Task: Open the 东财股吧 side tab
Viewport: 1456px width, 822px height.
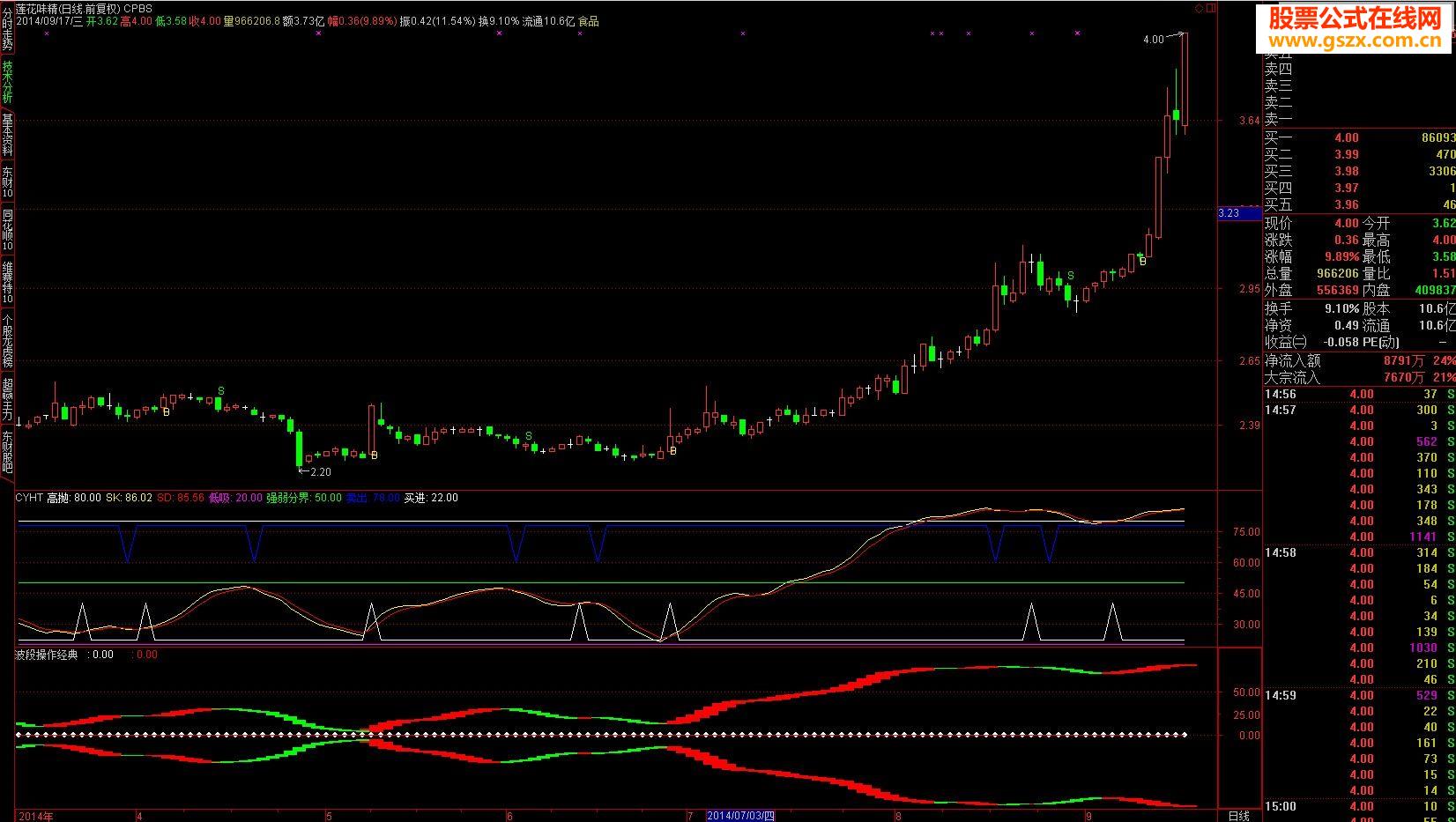Action: [7, 451]
